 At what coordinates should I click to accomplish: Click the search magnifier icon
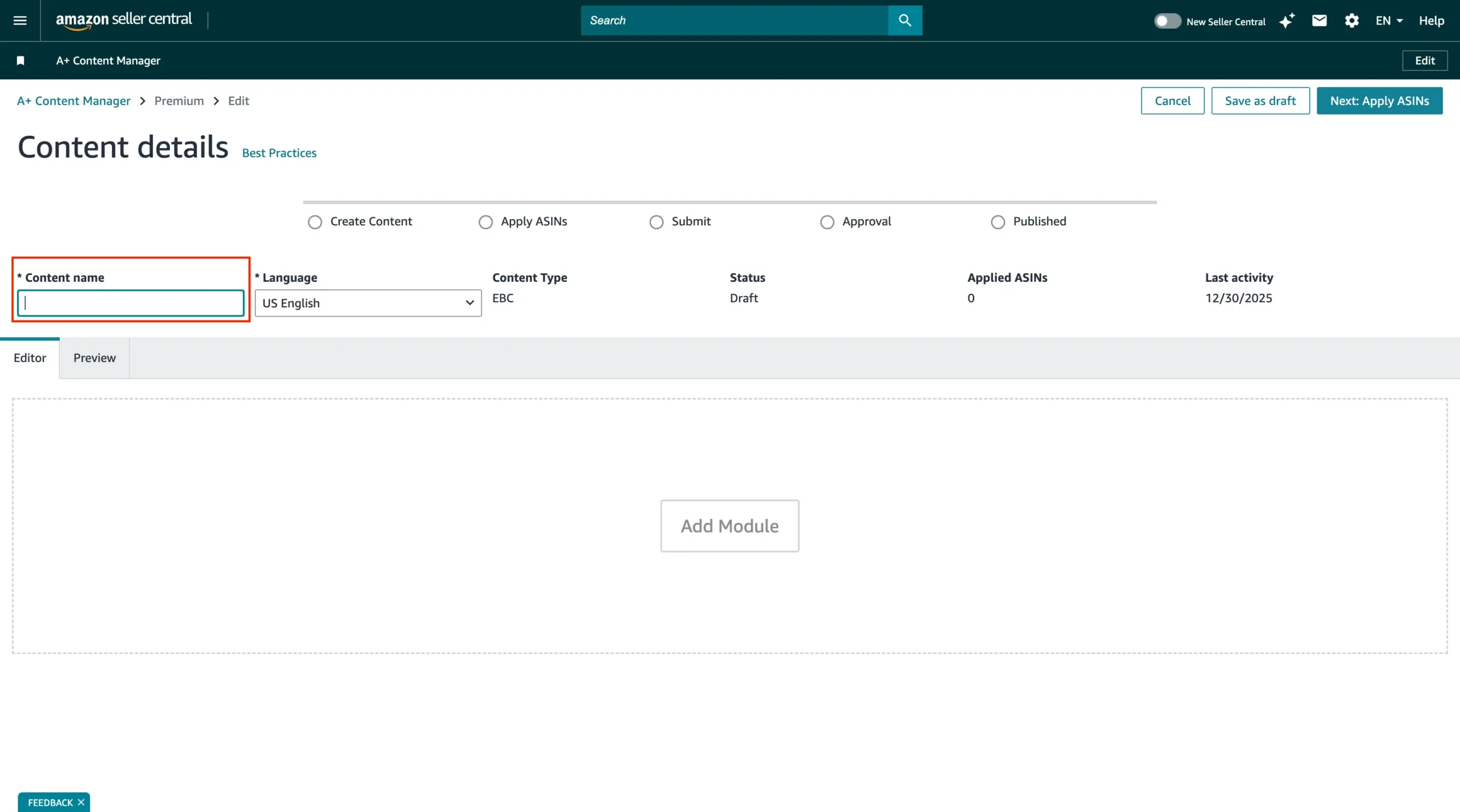tap(905, 21)
